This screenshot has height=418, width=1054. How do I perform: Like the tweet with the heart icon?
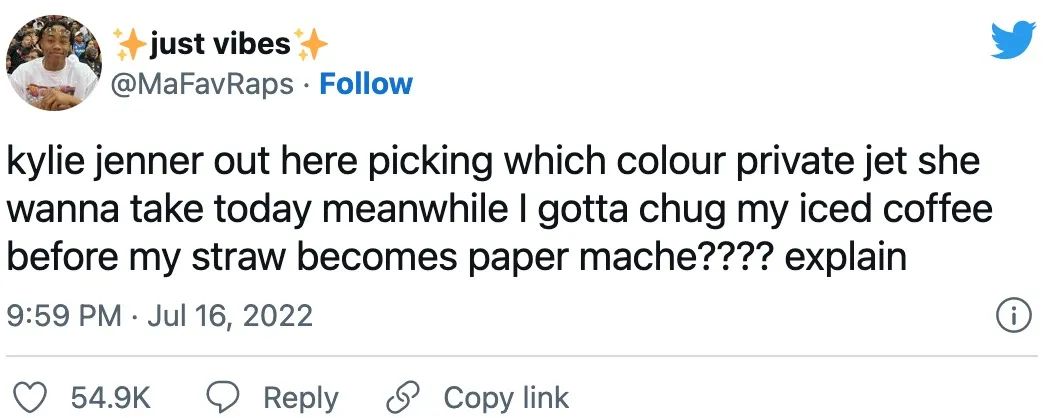35,397
